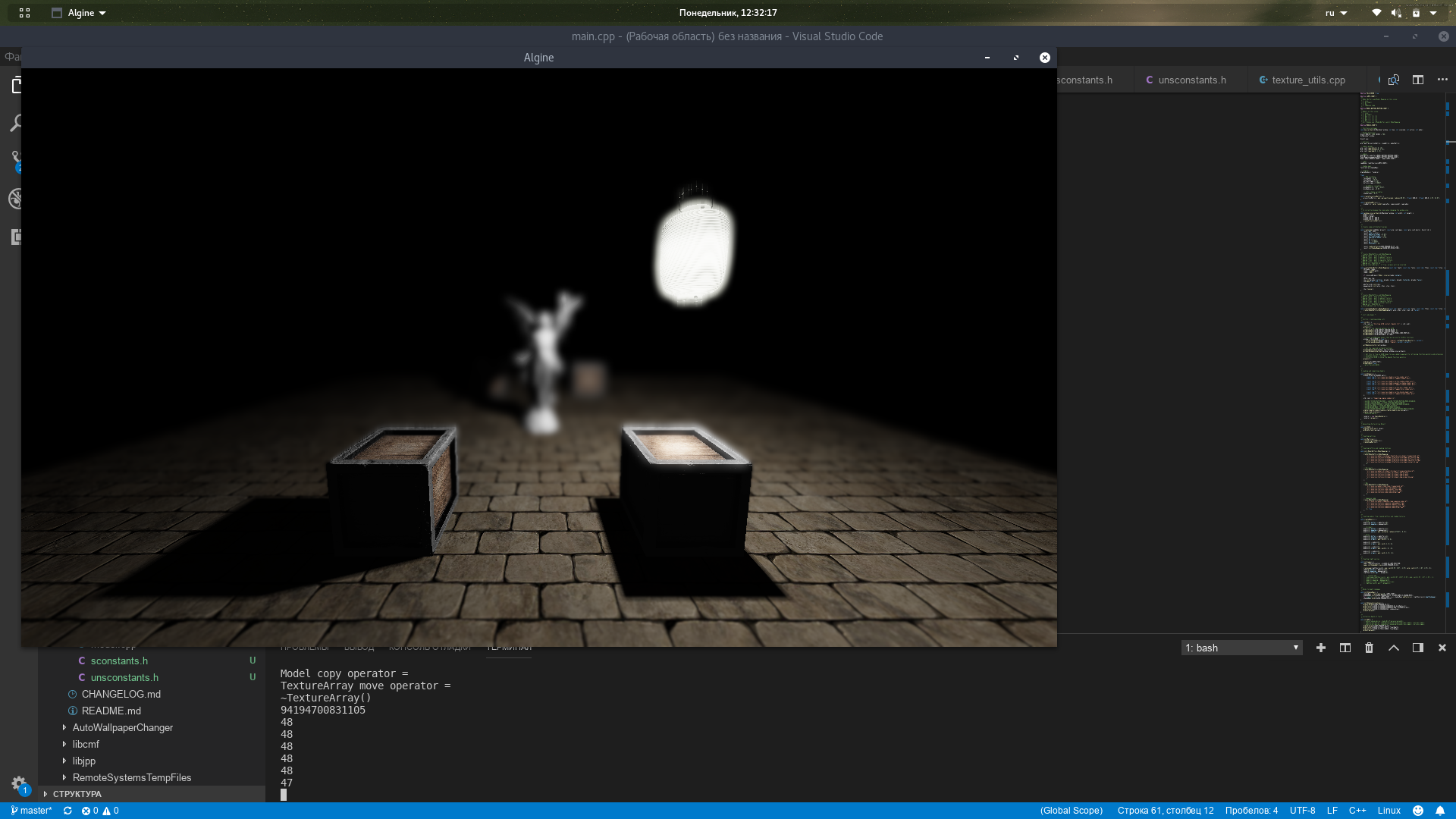
Task: Click the glowing lamp in Algine render
Action: point(693,253)
